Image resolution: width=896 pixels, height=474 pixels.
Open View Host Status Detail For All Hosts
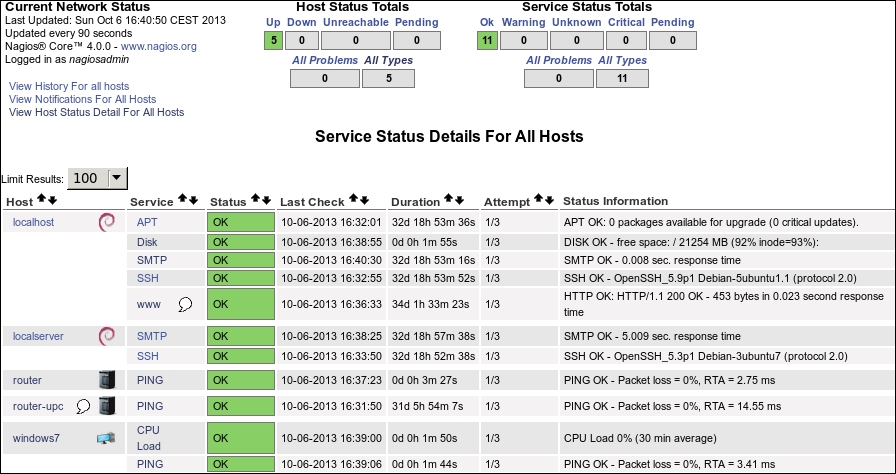96,113
